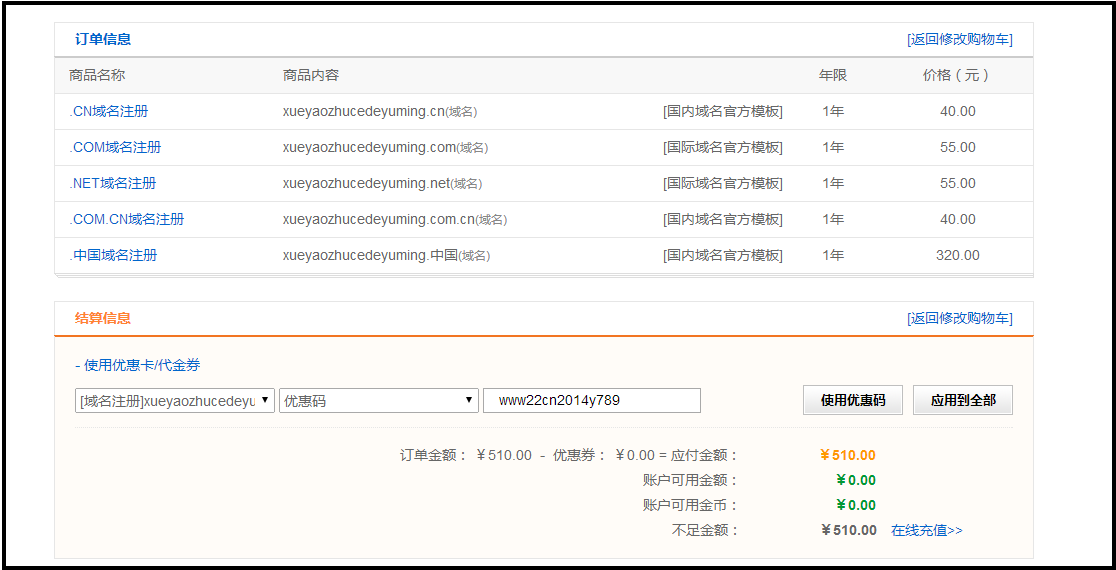Viewport: 1116px width, 570px height.
Task: Open the .COM域名注册 product link
Action: 115,147
